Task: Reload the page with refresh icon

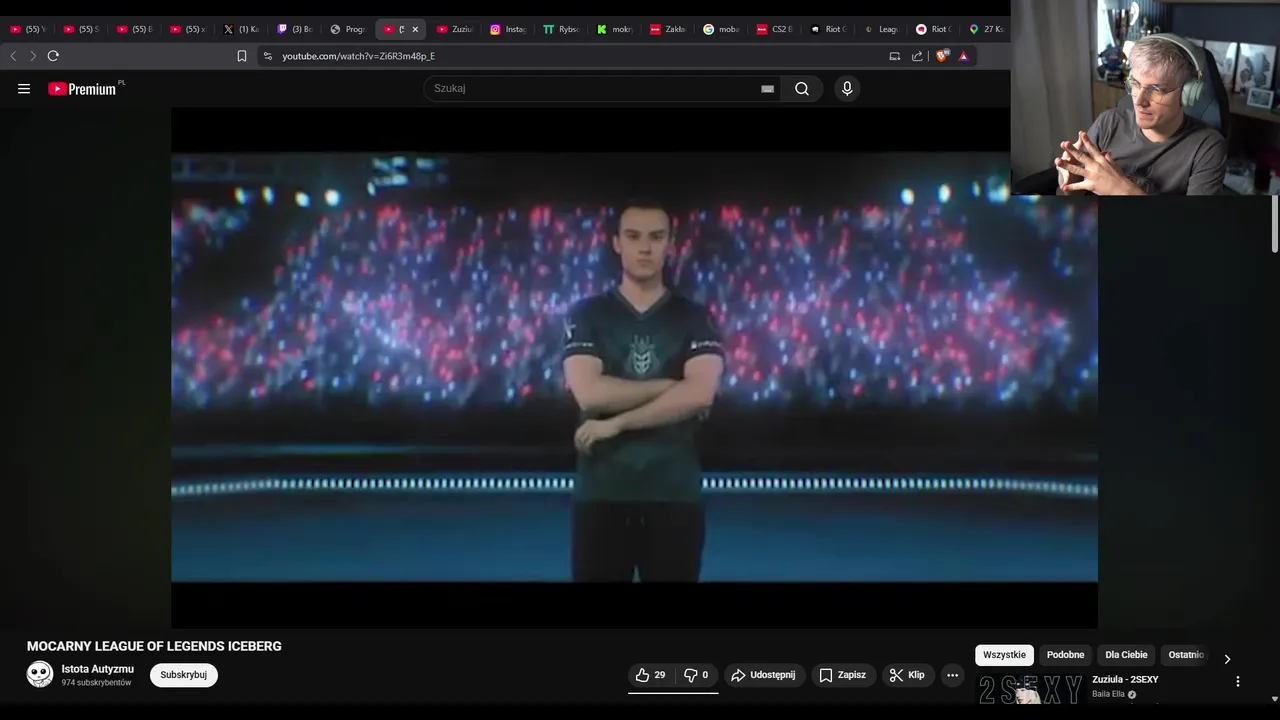Action: pyautogui.click(x=53, y=56)
